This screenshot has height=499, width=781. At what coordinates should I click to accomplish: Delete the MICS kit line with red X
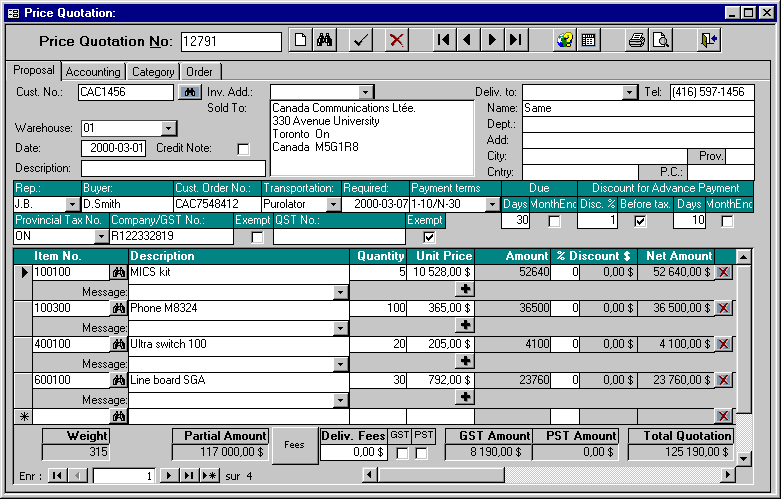724,273
